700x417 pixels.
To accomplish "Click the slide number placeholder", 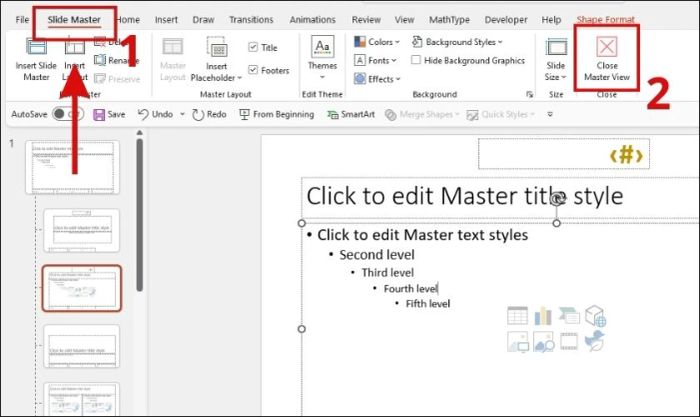I will tap(564, 154).
